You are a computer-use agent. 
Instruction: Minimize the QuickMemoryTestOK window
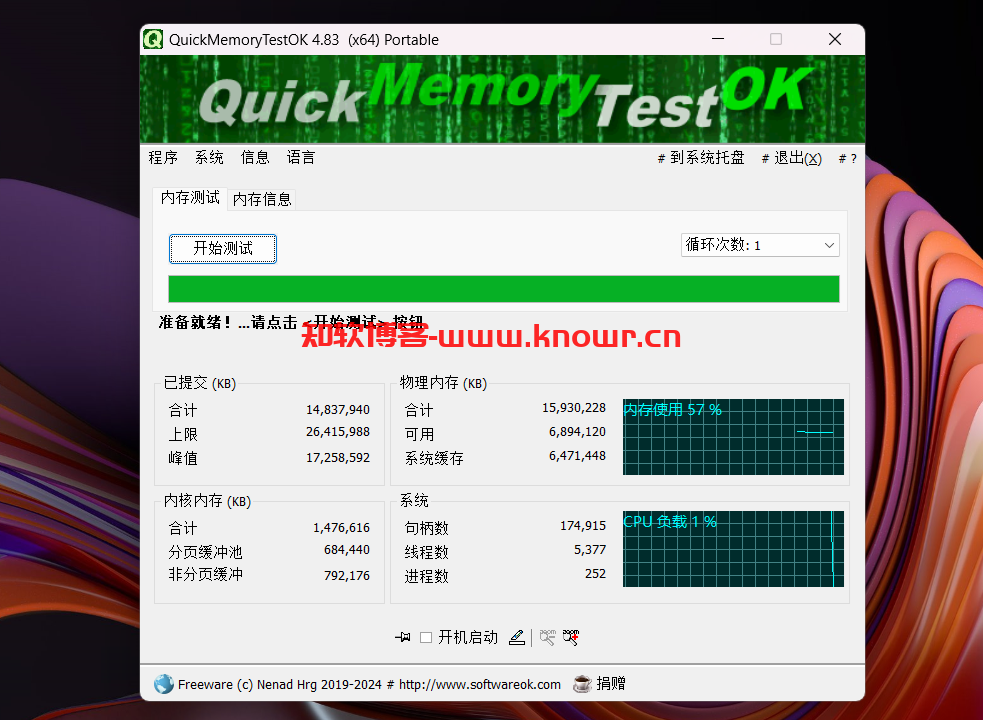[718, 39]
